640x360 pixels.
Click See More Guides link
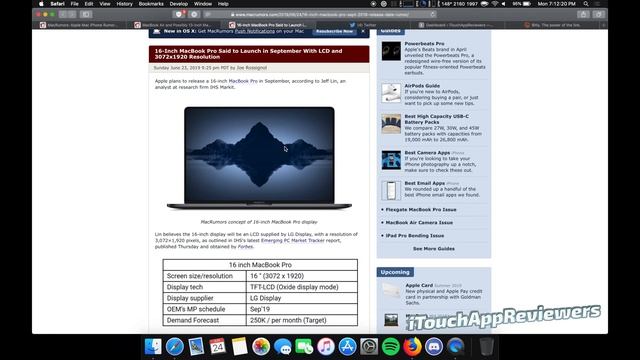coord(433,249)
